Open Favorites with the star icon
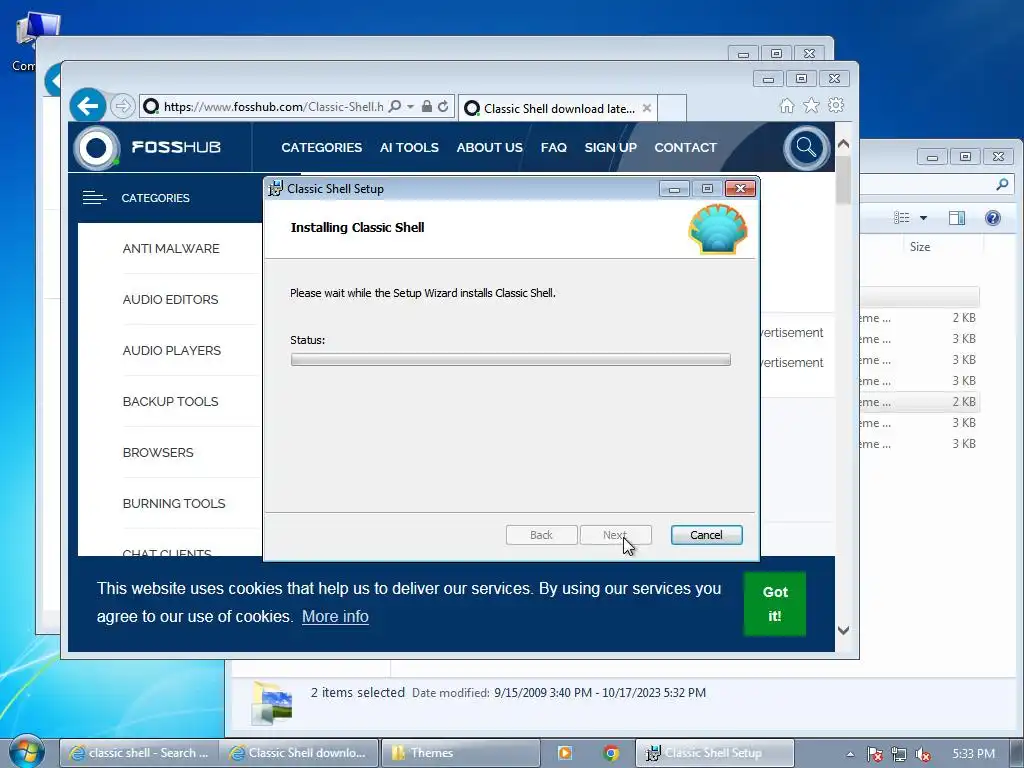The height and width of the screenshot is (768, 1024). 811,105
